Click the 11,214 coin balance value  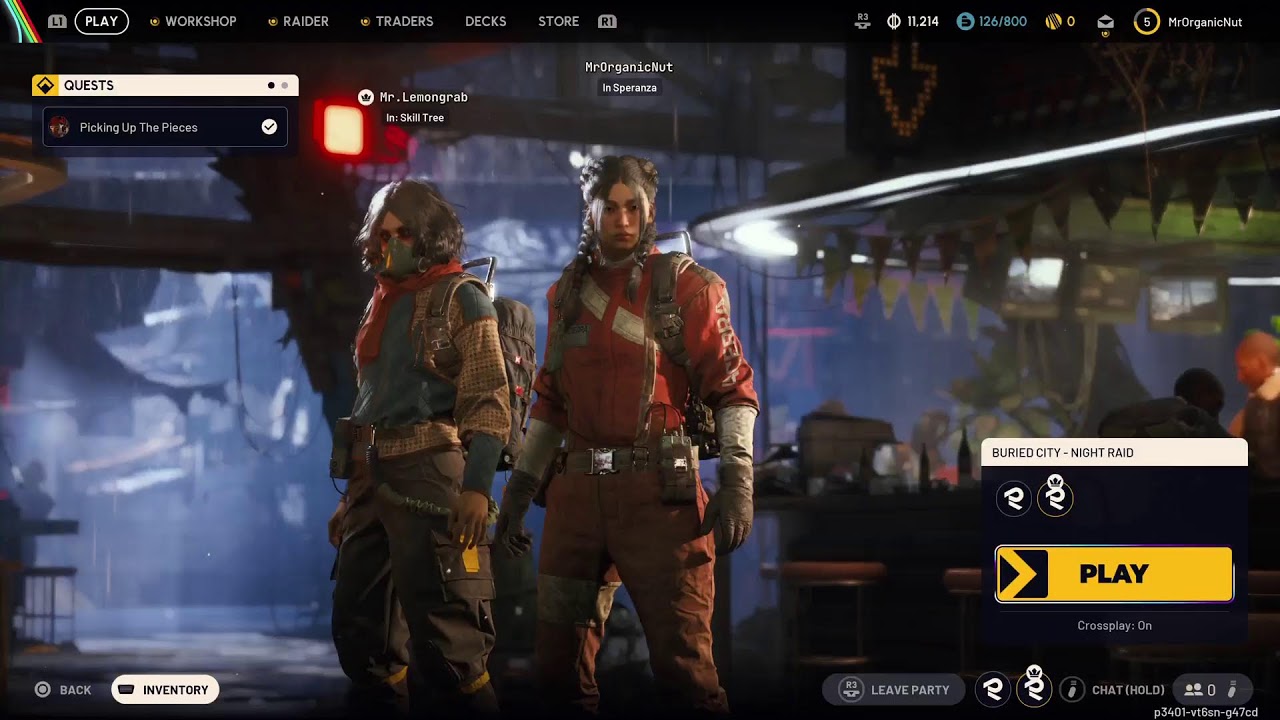coord(923,21)
